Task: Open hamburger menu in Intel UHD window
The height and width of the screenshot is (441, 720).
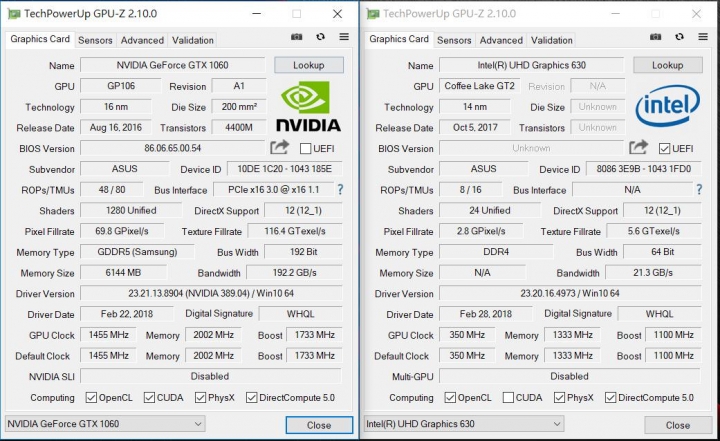Action: (703, 37)
